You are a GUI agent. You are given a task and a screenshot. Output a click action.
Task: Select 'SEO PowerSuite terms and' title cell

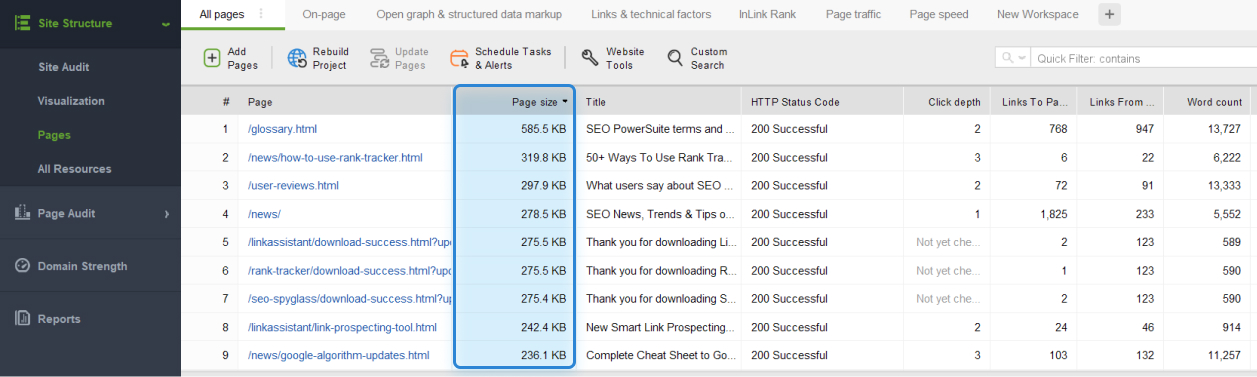[x=661, y=129]
